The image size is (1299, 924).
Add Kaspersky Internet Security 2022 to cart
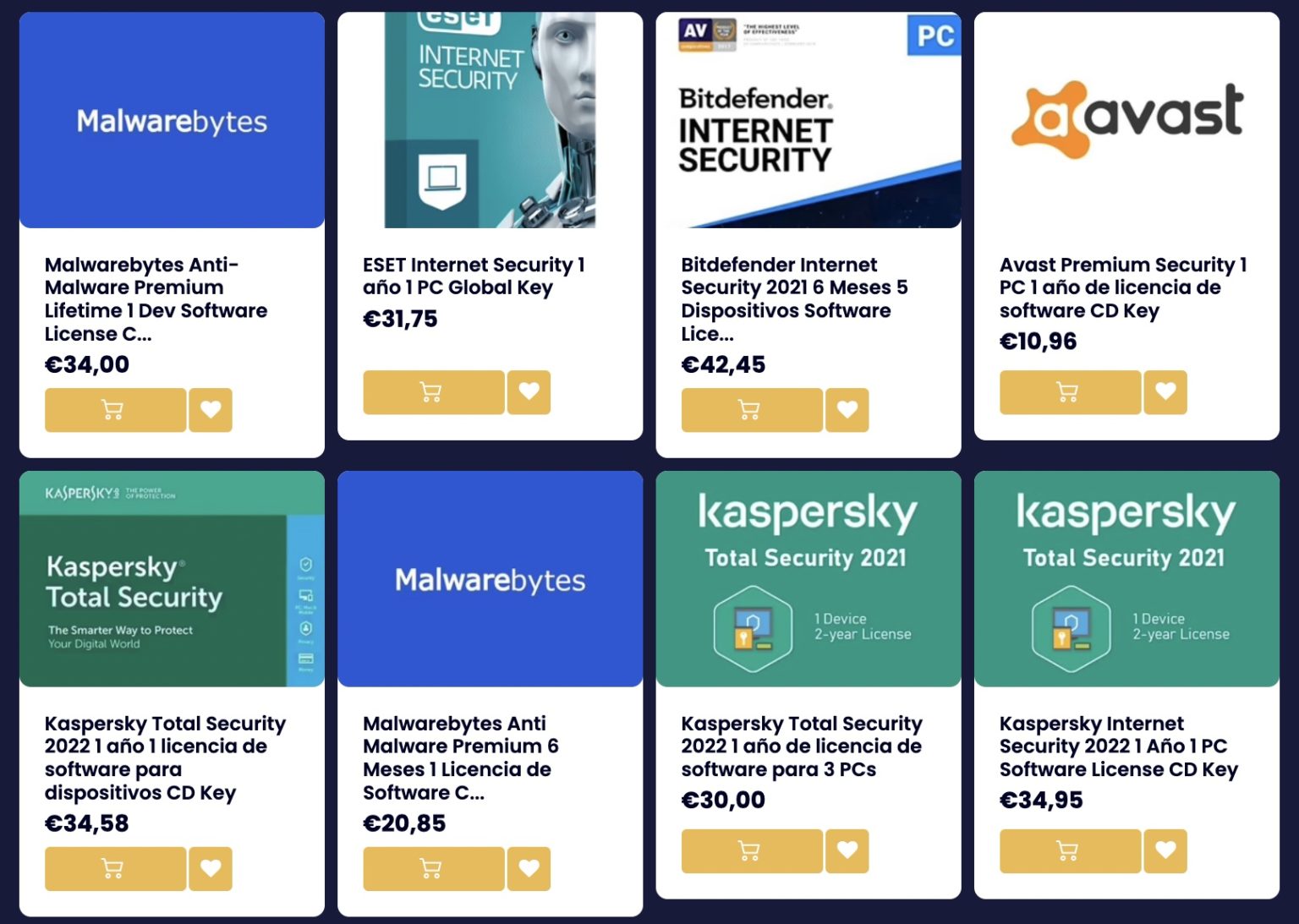pyautogui.click(x=1069, y=851)
